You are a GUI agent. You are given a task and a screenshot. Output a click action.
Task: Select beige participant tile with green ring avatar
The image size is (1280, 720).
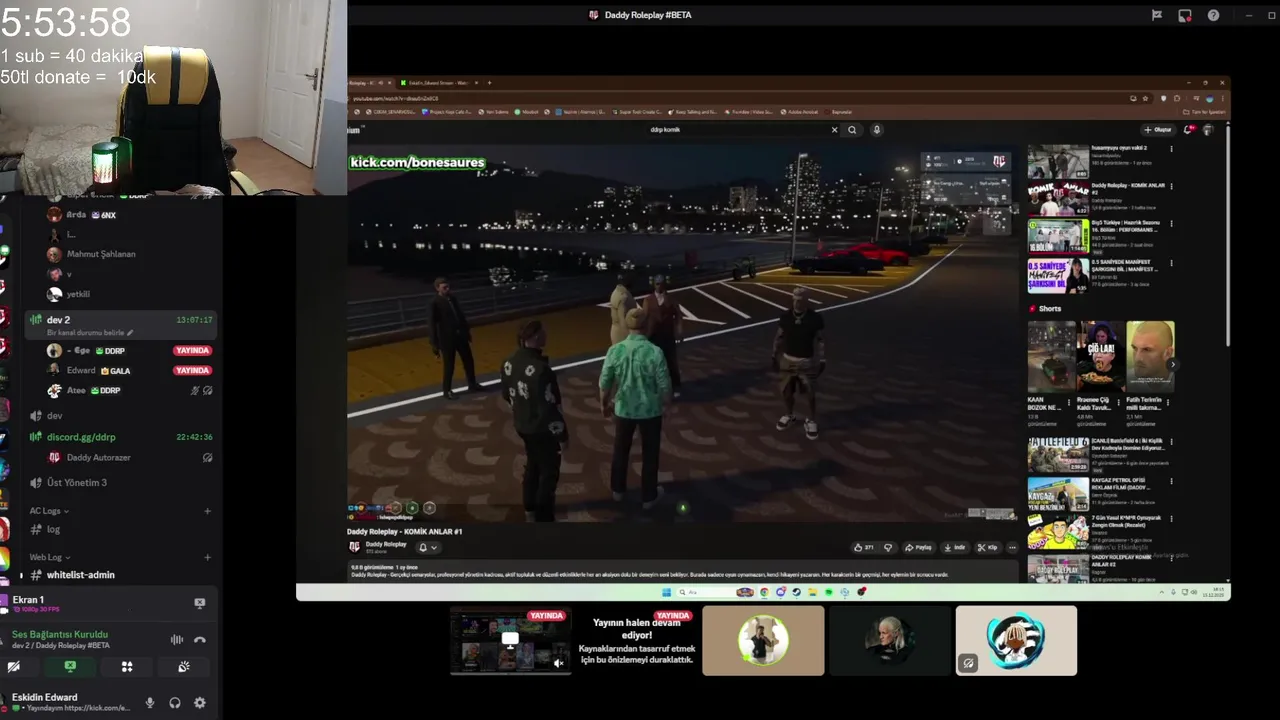coord(763,641)
